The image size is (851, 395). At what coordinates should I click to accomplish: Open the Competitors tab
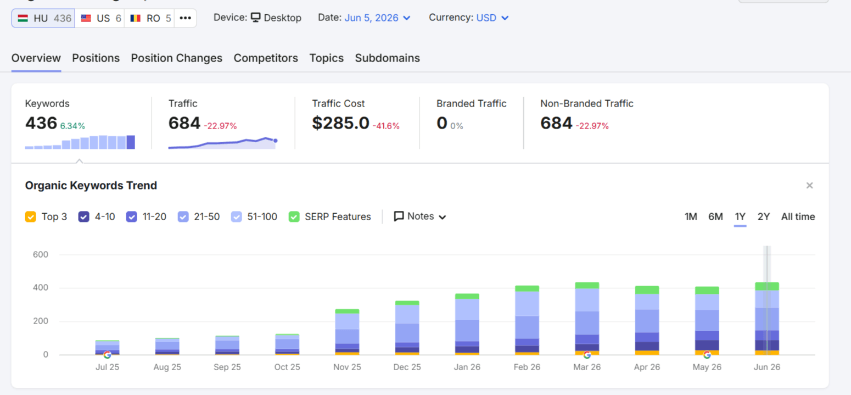pyautogui.click(x=265, y=58)
